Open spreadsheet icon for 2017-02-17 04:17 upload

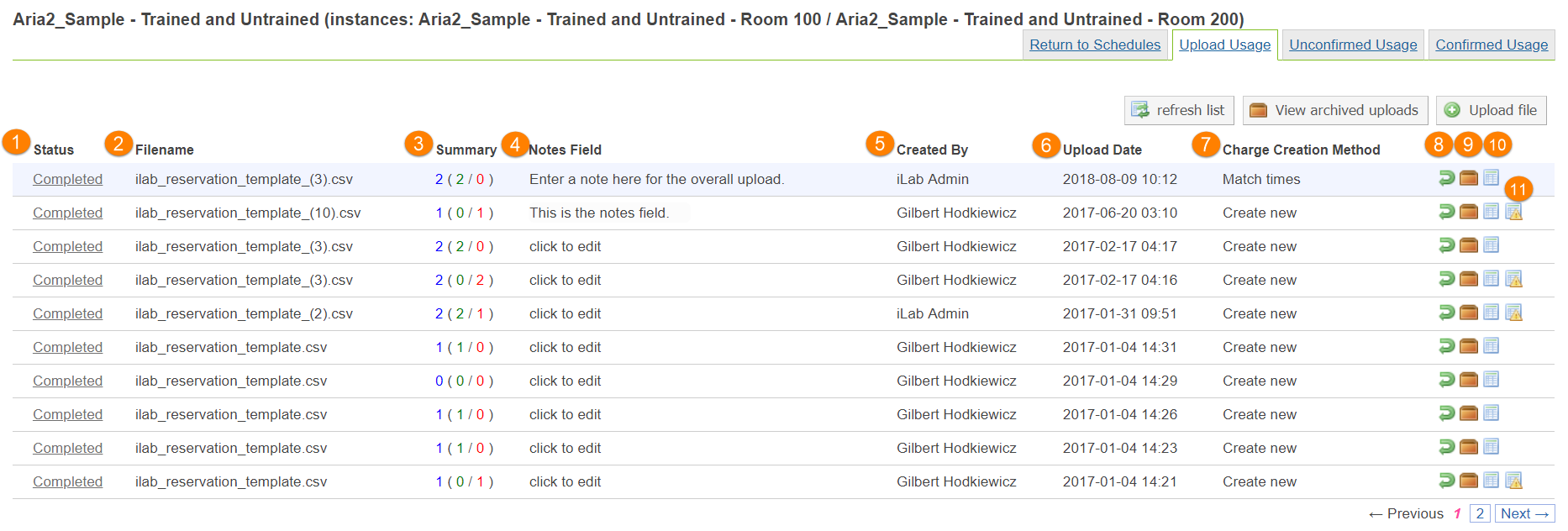1491,245
